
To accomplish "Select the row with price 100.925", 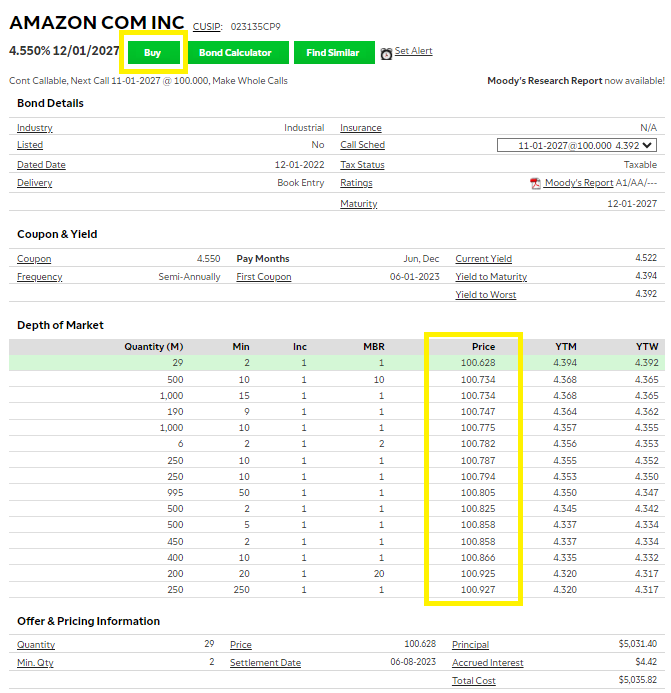I will pos(337,574).
